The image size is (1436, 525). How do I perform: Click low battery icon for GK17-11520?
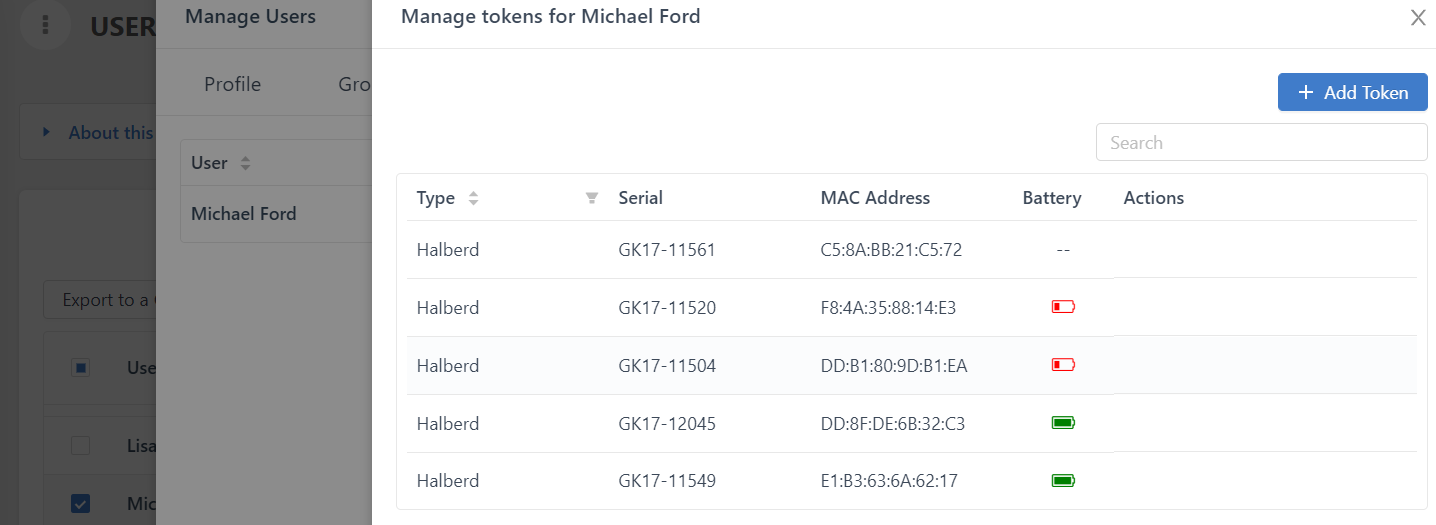tap(1063, 307)
